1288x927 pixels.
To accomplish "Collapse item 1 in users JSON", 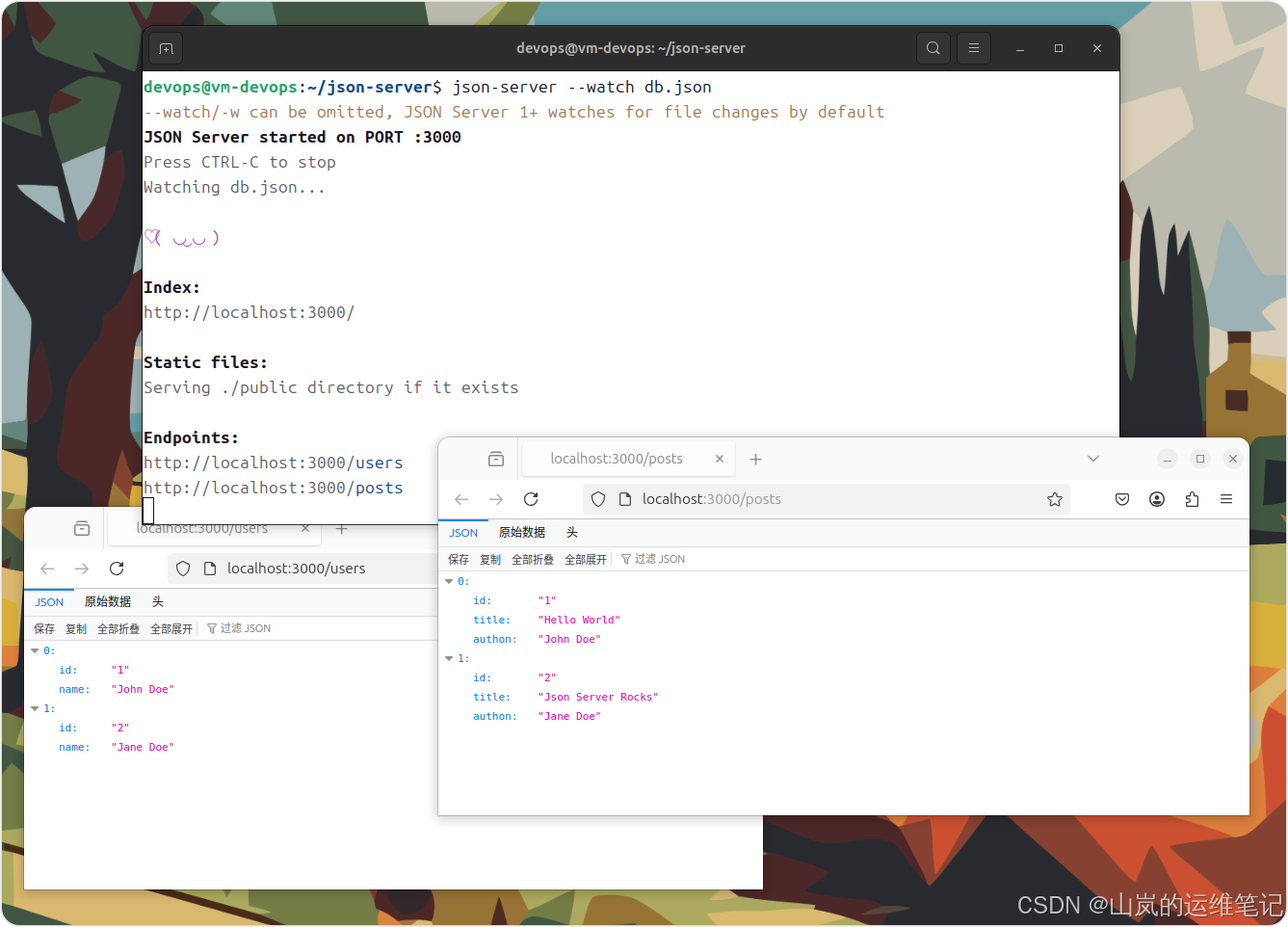I will (35, 708).
